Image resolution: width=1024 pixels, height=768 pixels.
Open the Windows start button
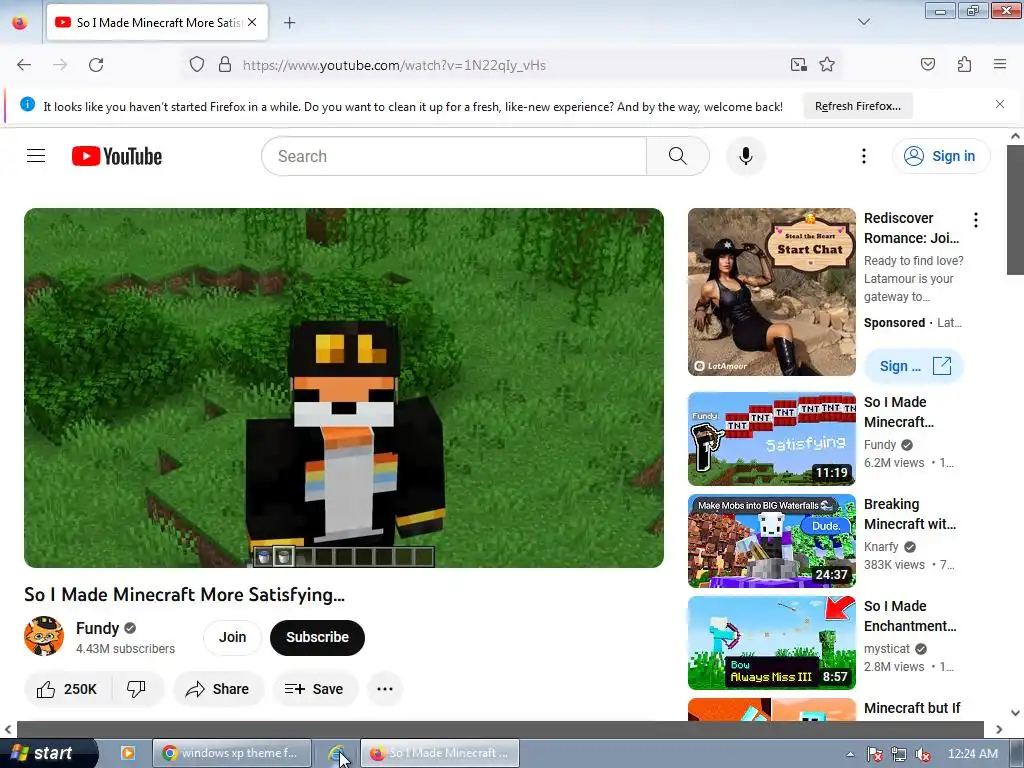pyautogui.click(x=48, y=753)
